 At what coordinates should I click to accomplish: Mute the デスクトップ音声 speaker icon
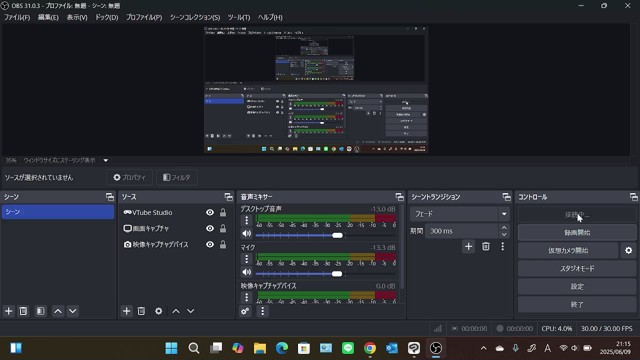tap(247, 233)
